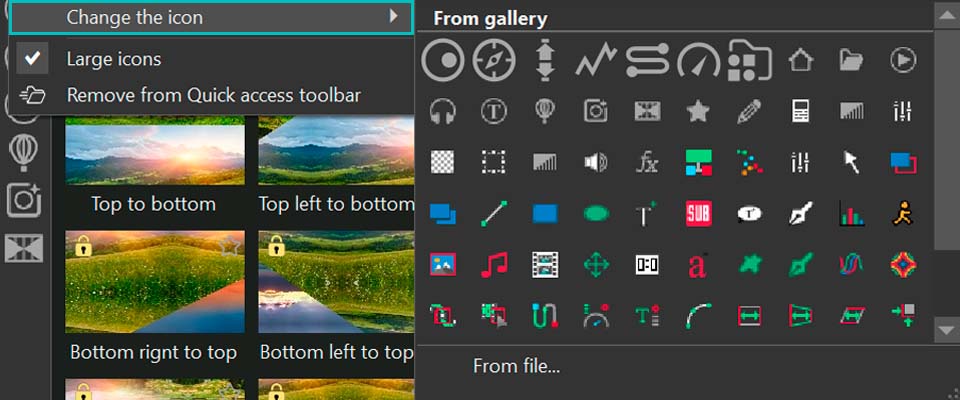Choose the 0:0 counter icon

pos(647,265)
